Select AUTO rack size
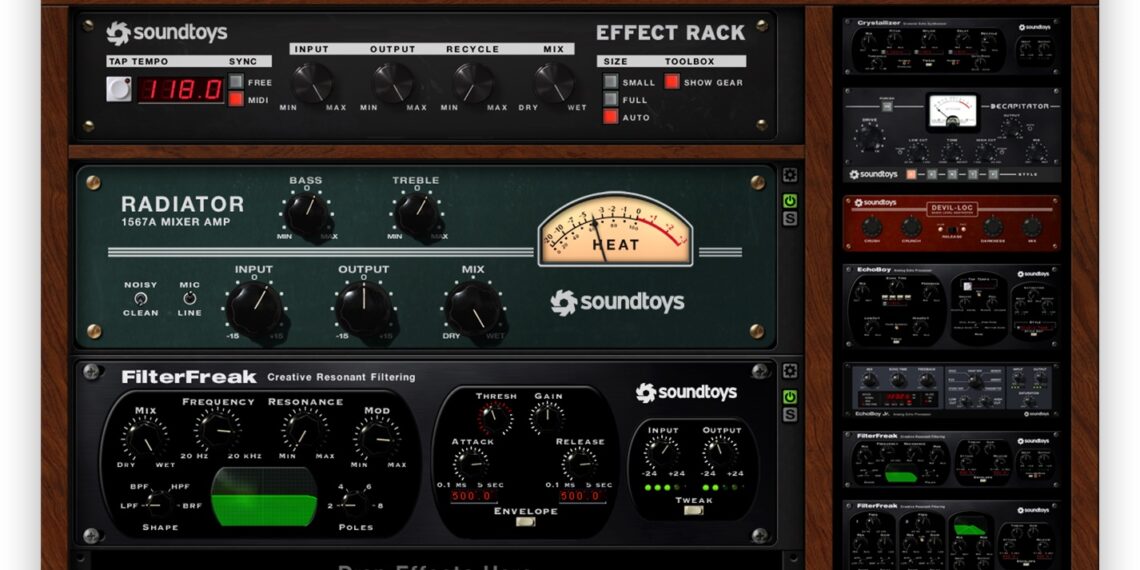Screen dimensions: 1140x570 coord(611,116)
